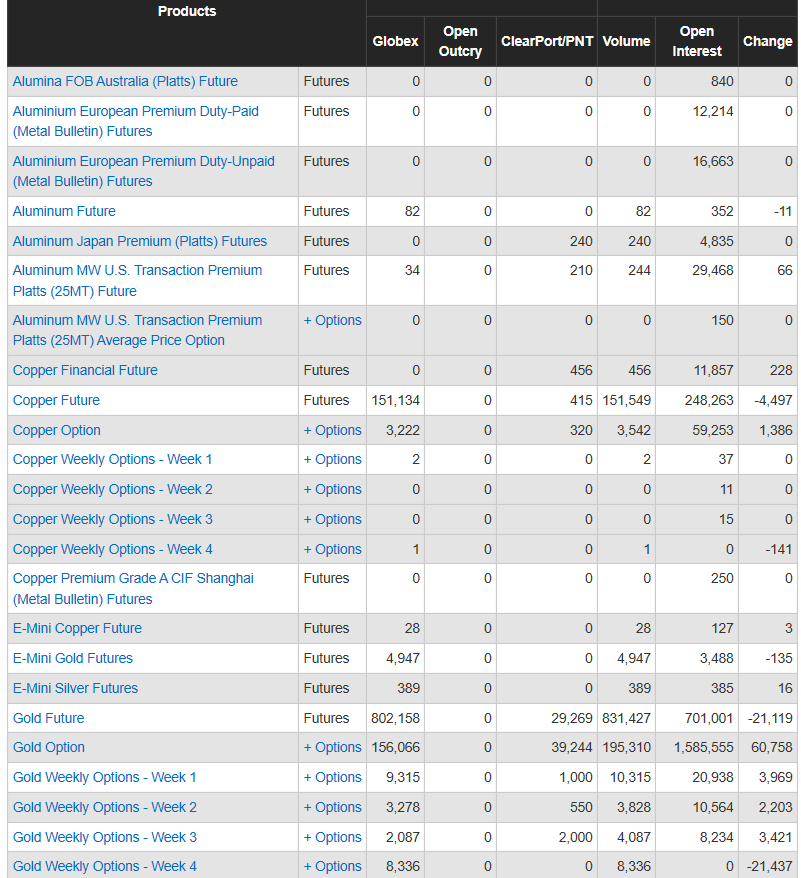801x878 pixels.
Task: Select Gold Future Globex value 802,158
Action: (x=395, y=718)
